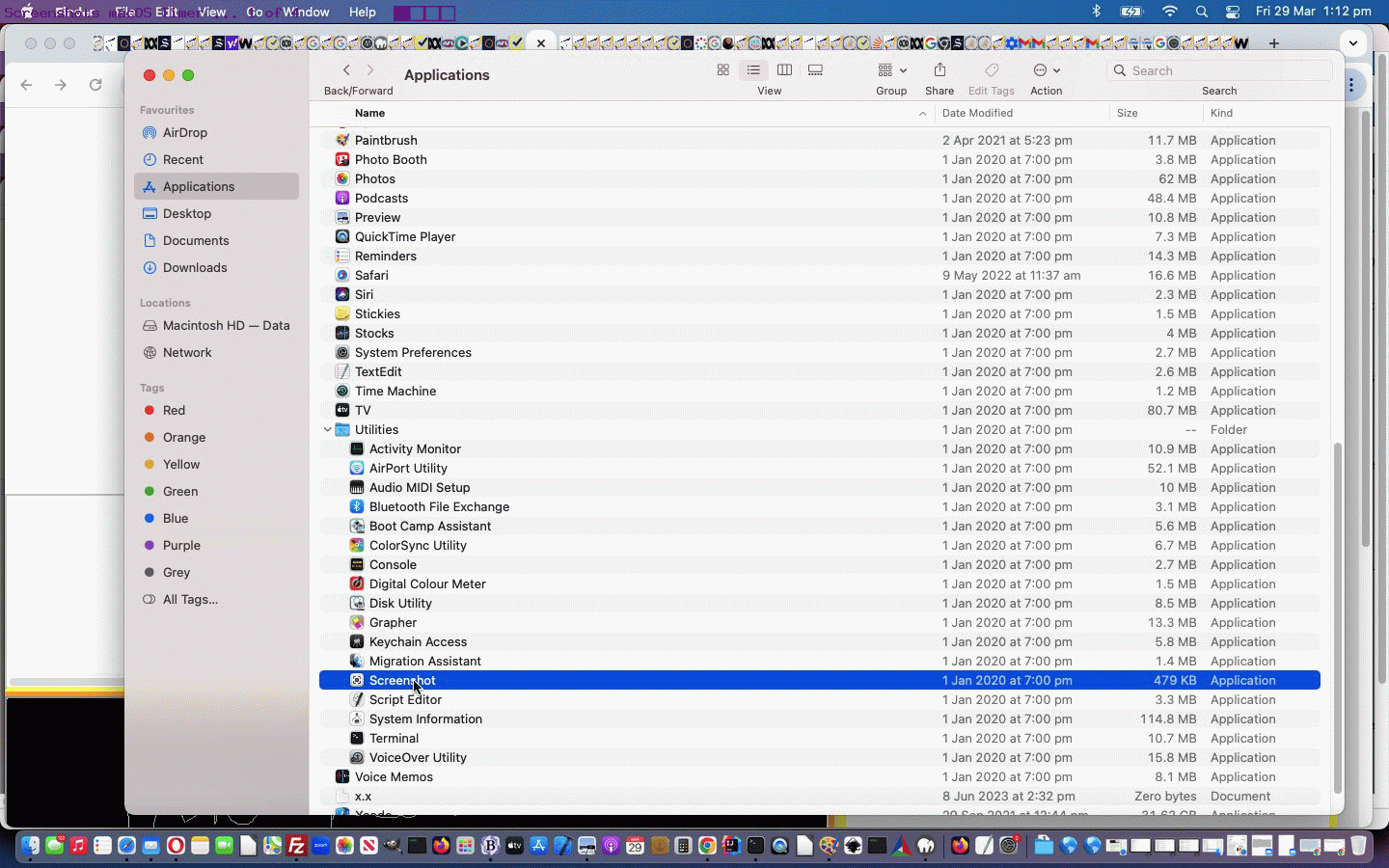The height and width of the screenshot is (868, 1389).
Task: Open the Window menu
Action: (x=306, y=12)
